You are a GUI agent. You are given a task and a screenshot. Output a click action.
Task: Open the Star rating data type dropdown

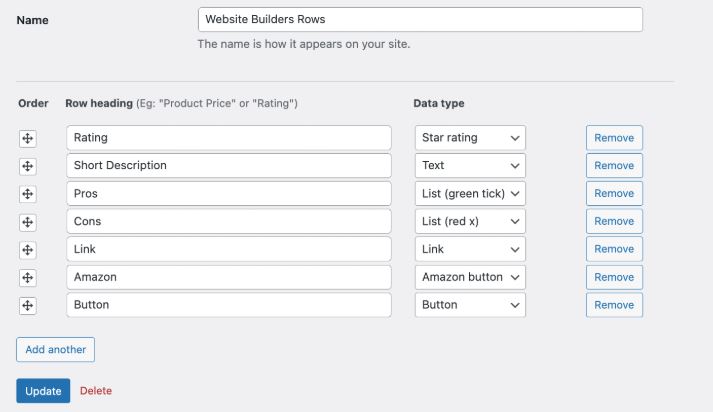(470, 138)
